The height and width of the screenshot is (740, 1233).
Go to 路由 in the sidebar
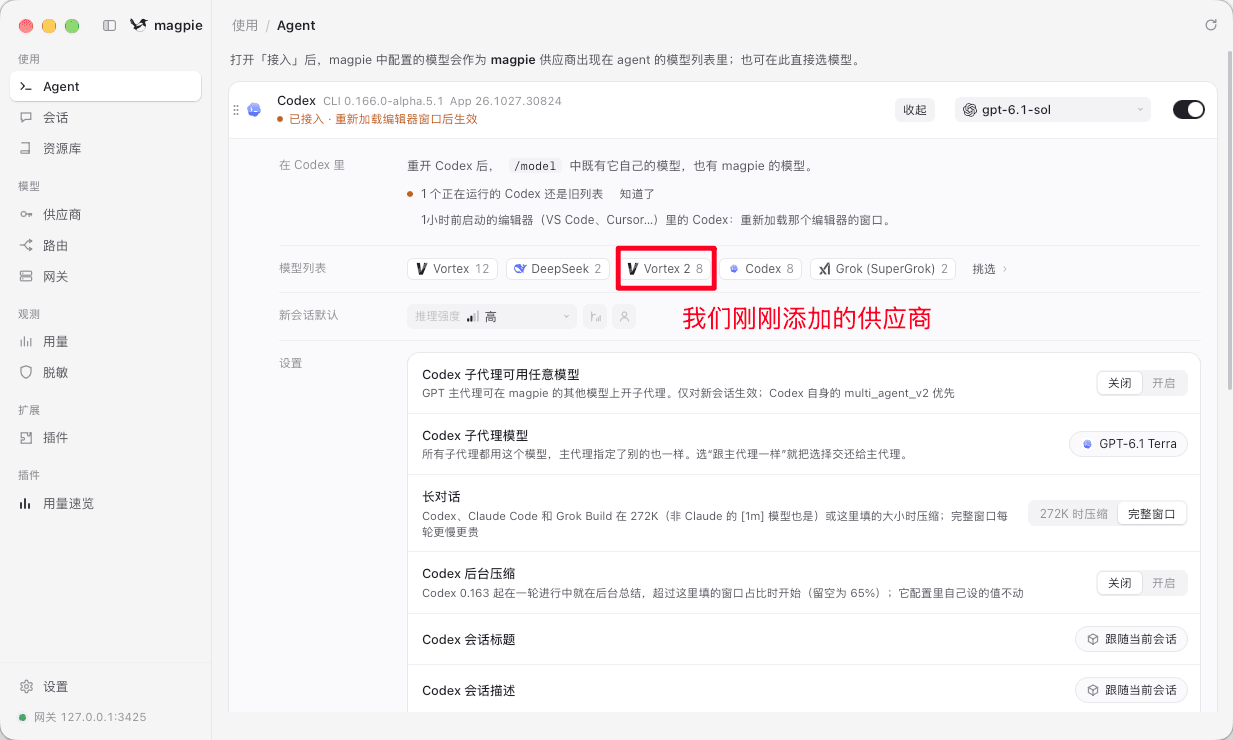point(105,246)
